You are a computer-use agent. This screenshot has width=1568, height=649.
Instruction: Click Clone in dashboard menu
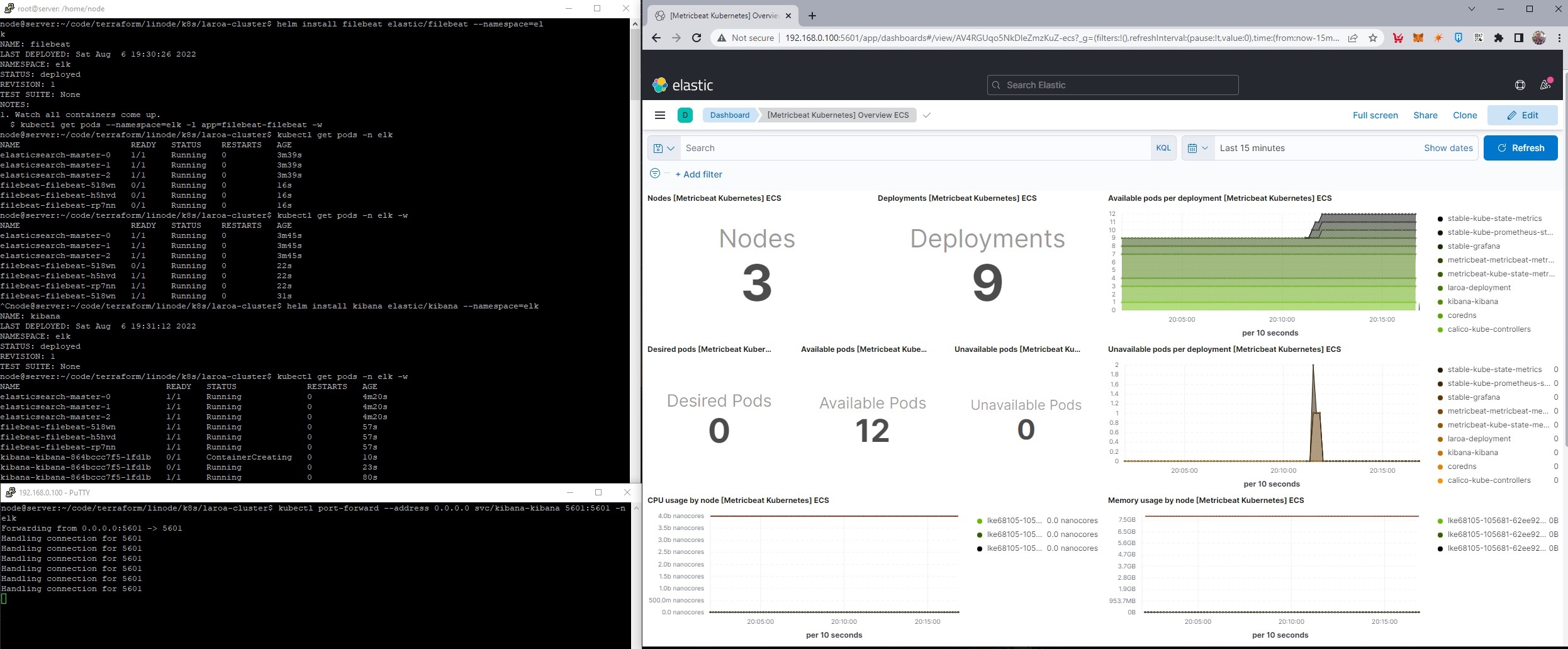pyautogui.click(x=1465, y=115)
